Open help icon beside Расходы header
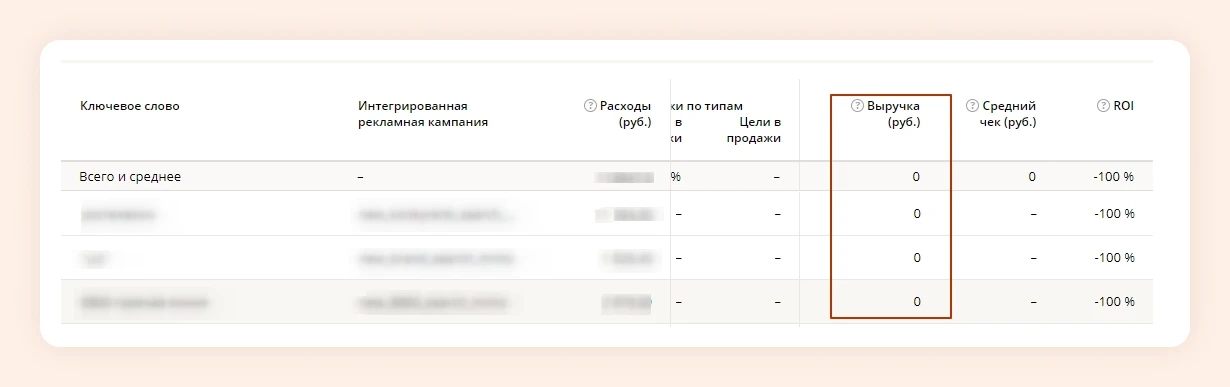This screenshot has height=387, width=1230. [590, 106]
